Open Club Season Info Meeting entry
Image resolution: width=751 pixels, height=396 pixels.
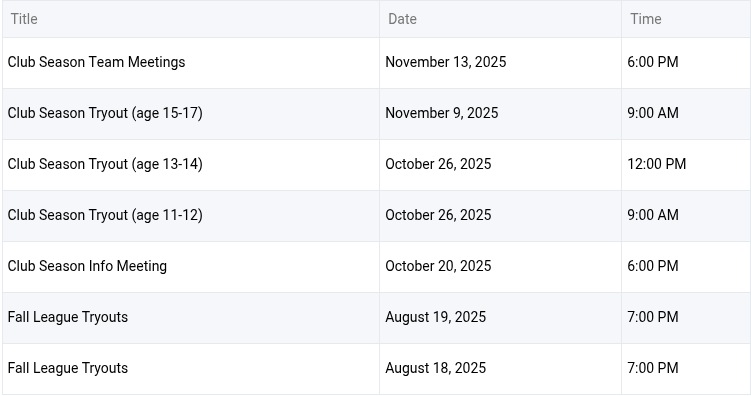(87, 266)
